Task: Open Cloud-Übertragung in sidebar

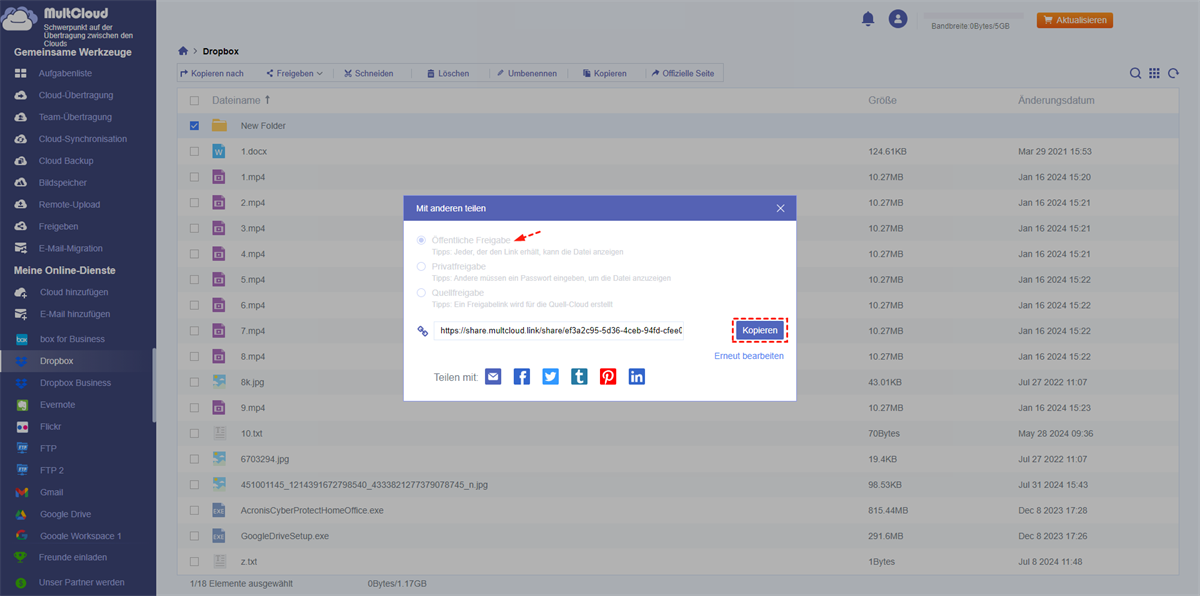Action: 77,95
